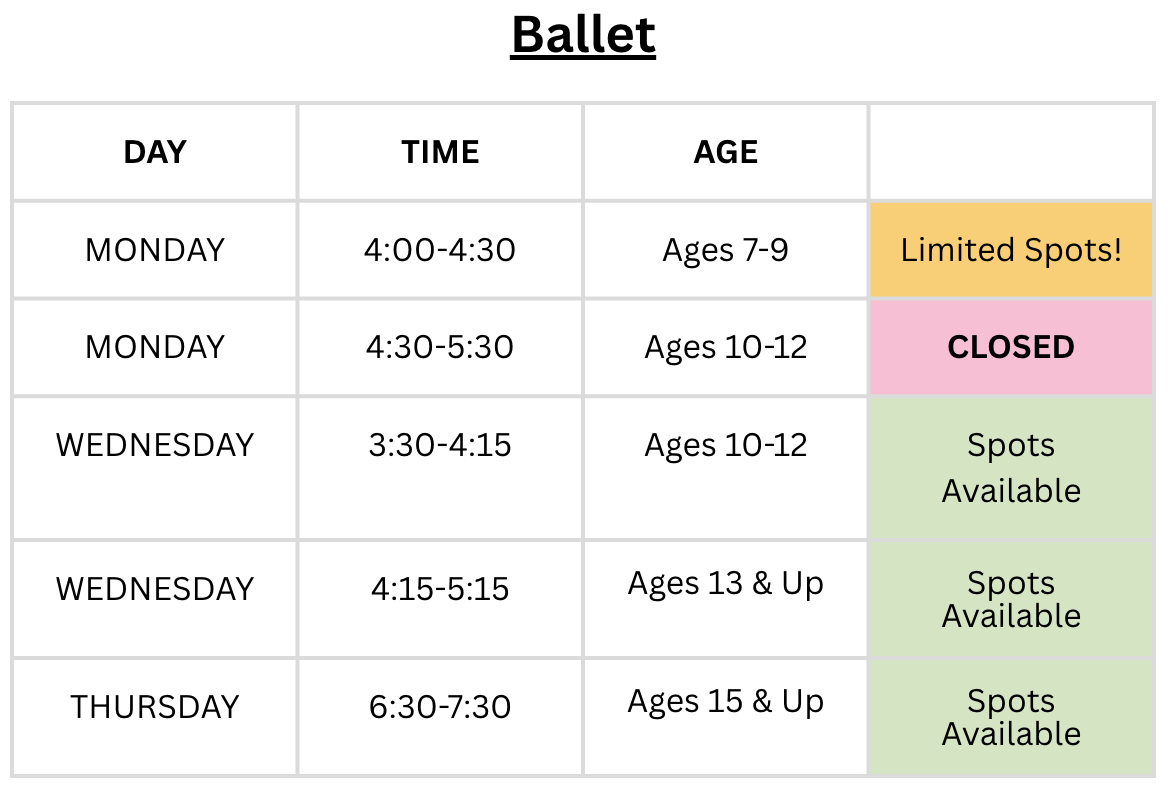
Task: Click Spots Available for Thursday class
Action: click(1011, 717)
